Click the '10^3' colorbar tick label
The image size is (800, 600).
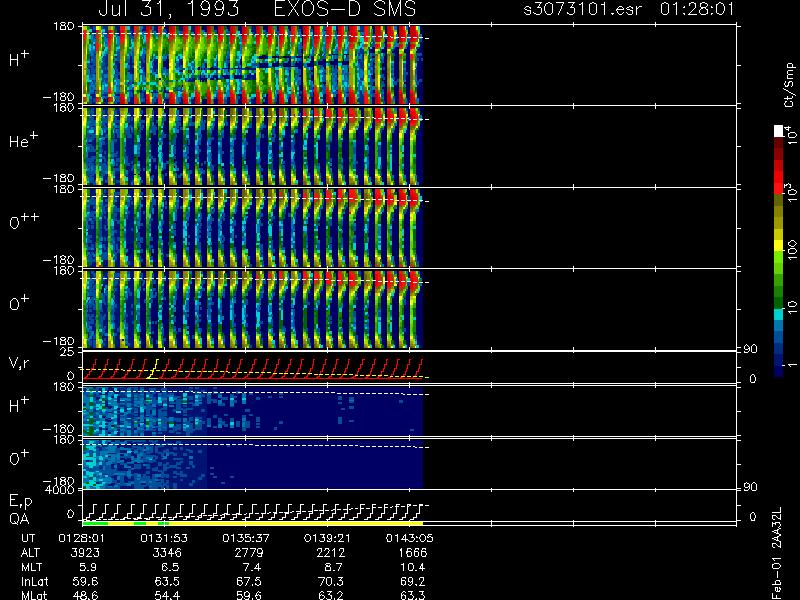791,194
